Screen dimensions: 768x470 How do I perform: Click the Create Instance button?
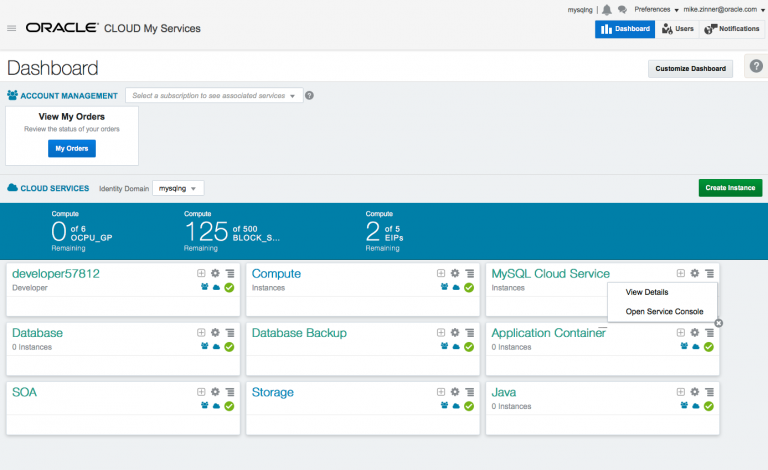(x=730, y=188)
